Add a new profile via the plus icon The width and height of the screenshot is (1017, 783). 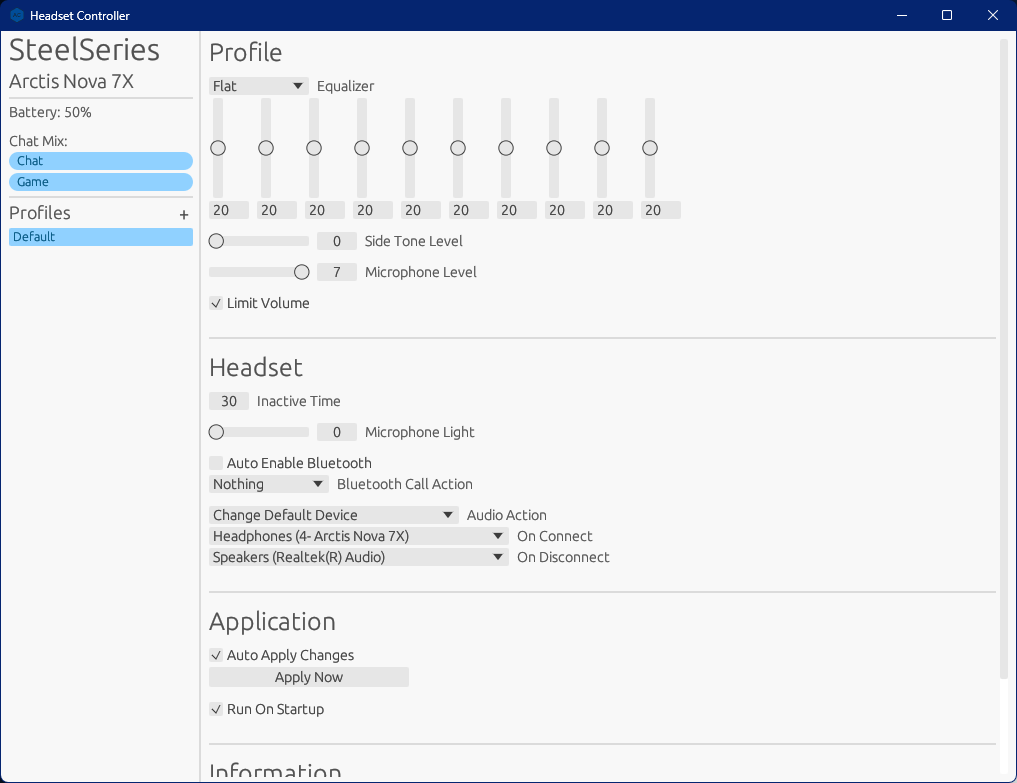184,213
